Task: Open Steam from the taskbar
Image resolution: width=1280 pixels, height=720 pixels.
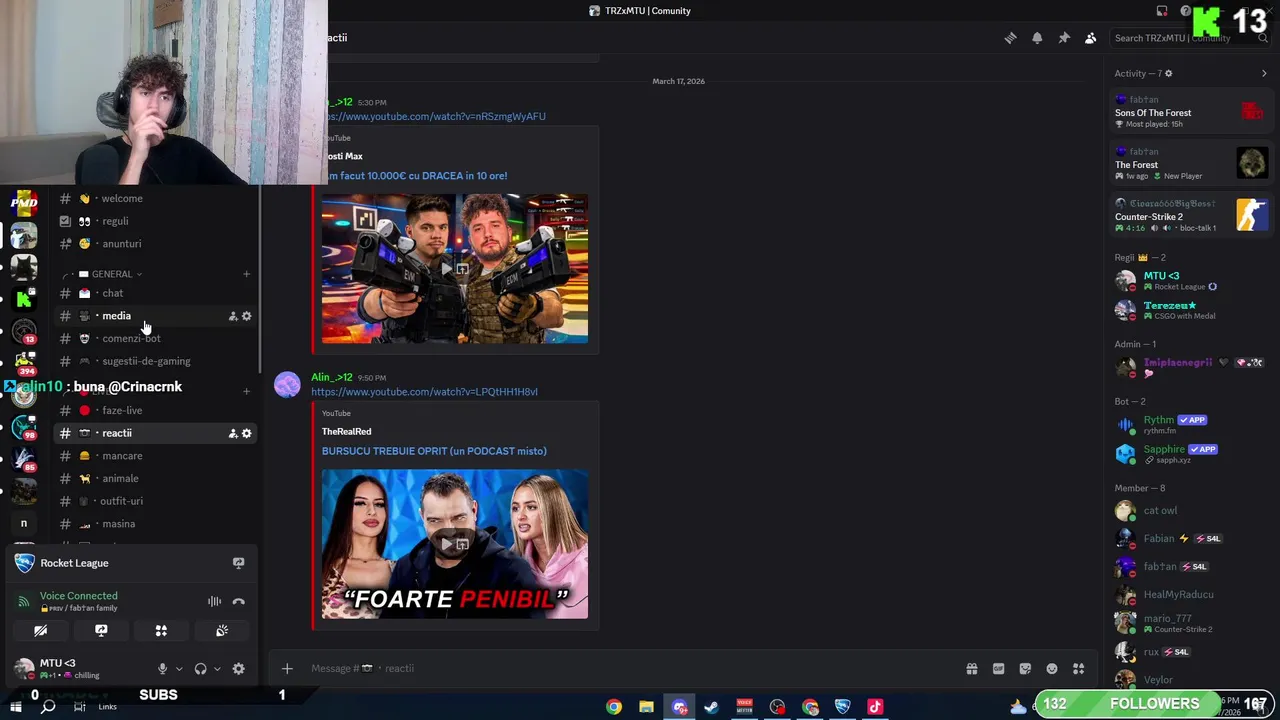Action: 711,707
